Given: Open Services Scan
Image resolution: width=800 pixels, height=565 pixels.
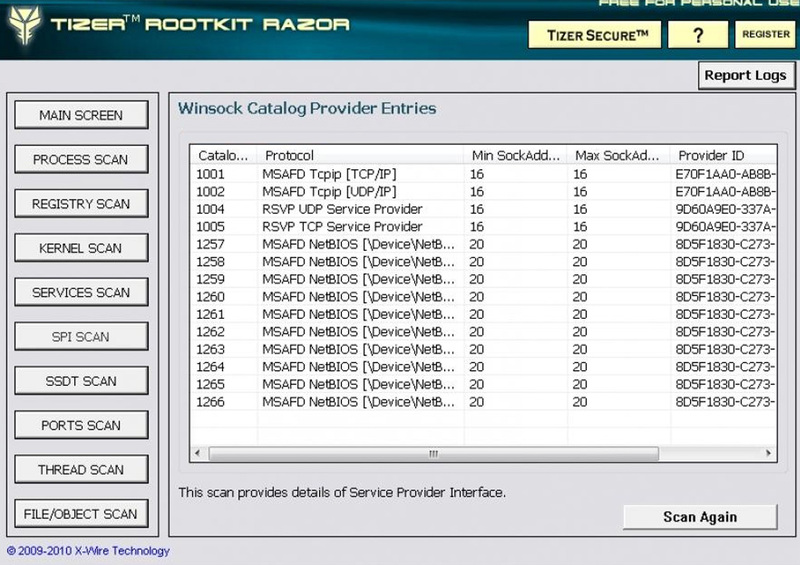Looking at the screenshot, I should (x=81, y=292).
